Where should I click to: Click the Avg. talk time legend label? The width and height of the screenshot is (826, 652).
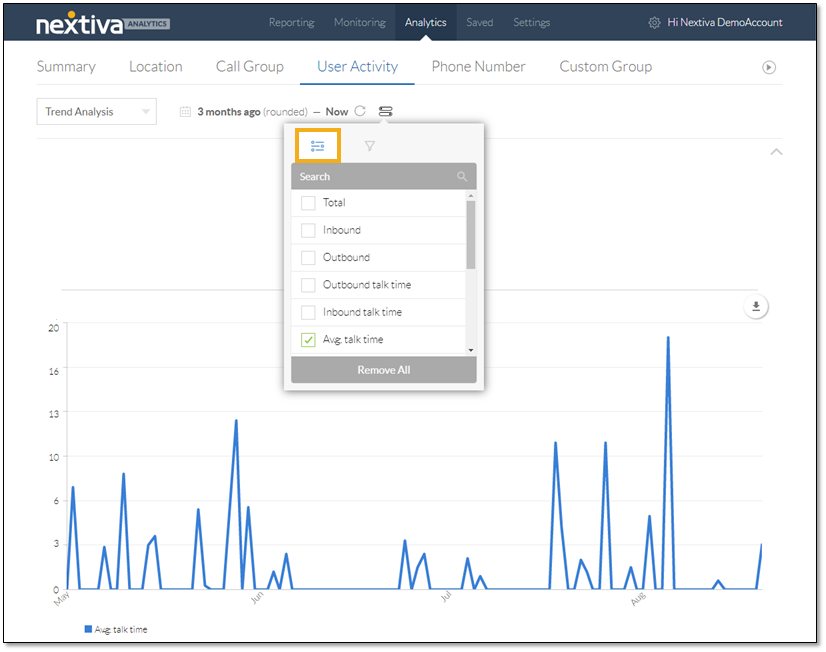coord(121,630)
